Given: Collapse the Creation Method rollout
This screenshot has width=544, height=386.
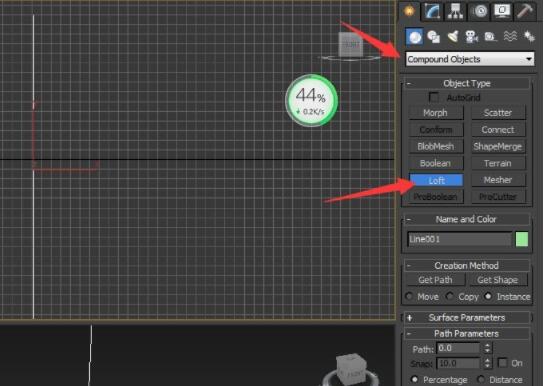Looking at the screenshot, I should point(467,266).
